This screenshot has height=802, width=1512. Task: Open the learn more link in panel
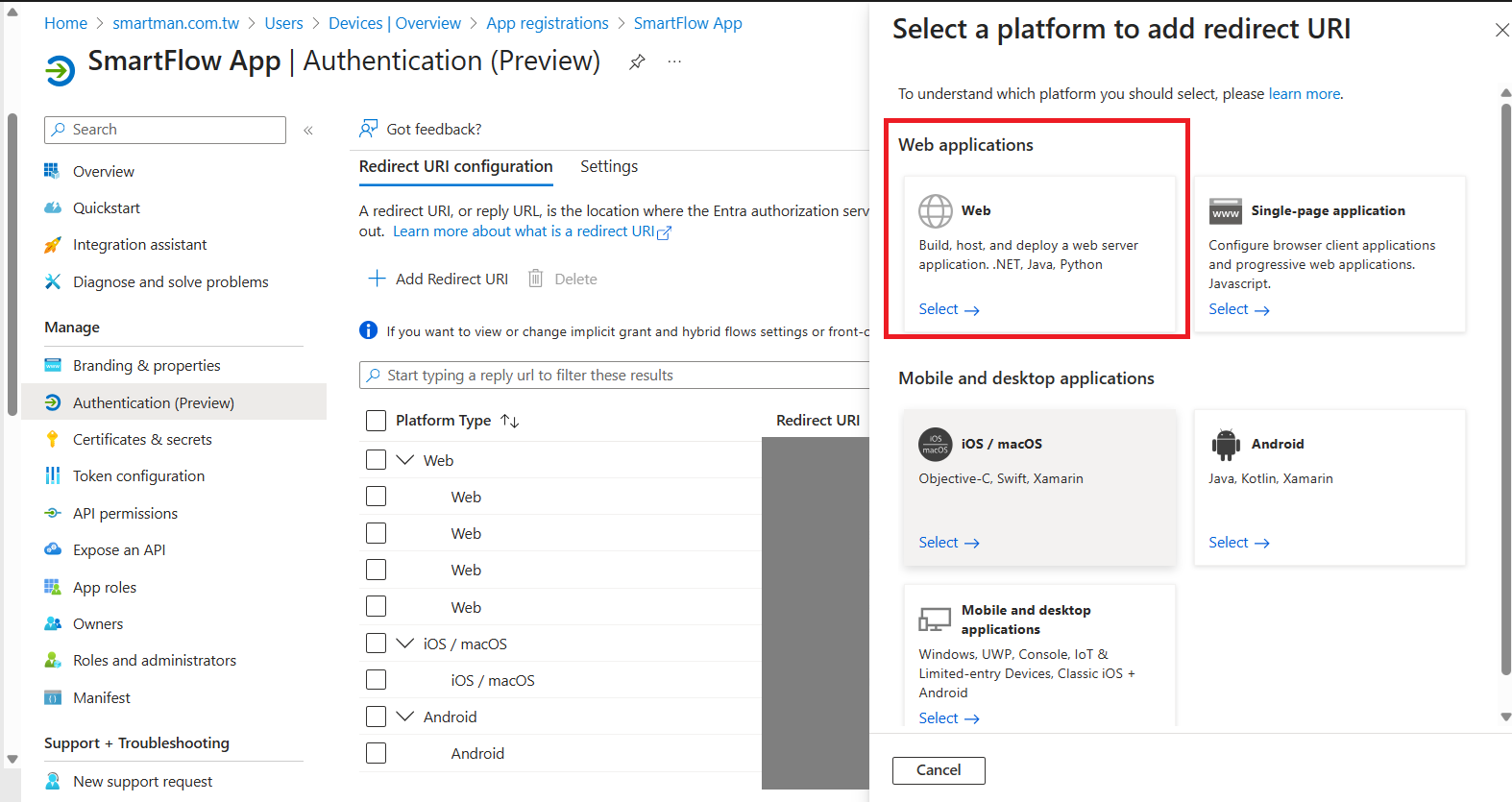click(x=1305, y=94)
